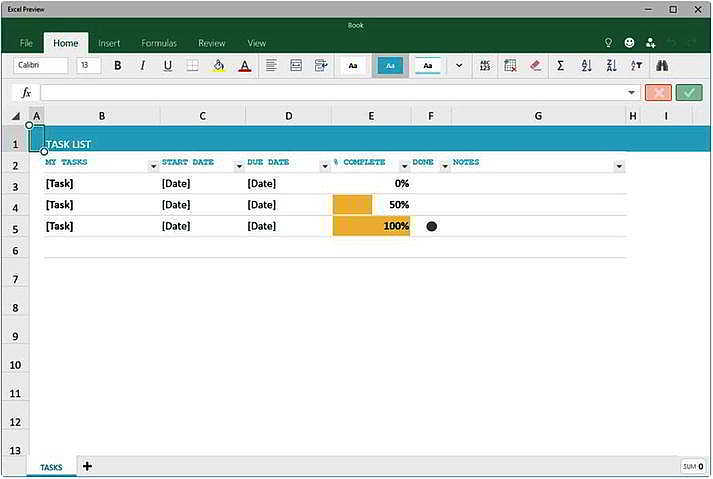Open the number format icon

point(485,66)
